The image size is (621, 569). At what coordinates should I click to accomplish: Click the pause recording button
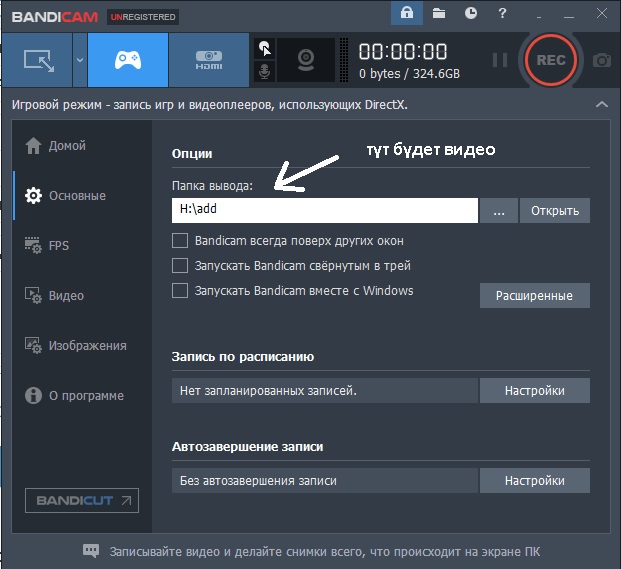[500, 60]
